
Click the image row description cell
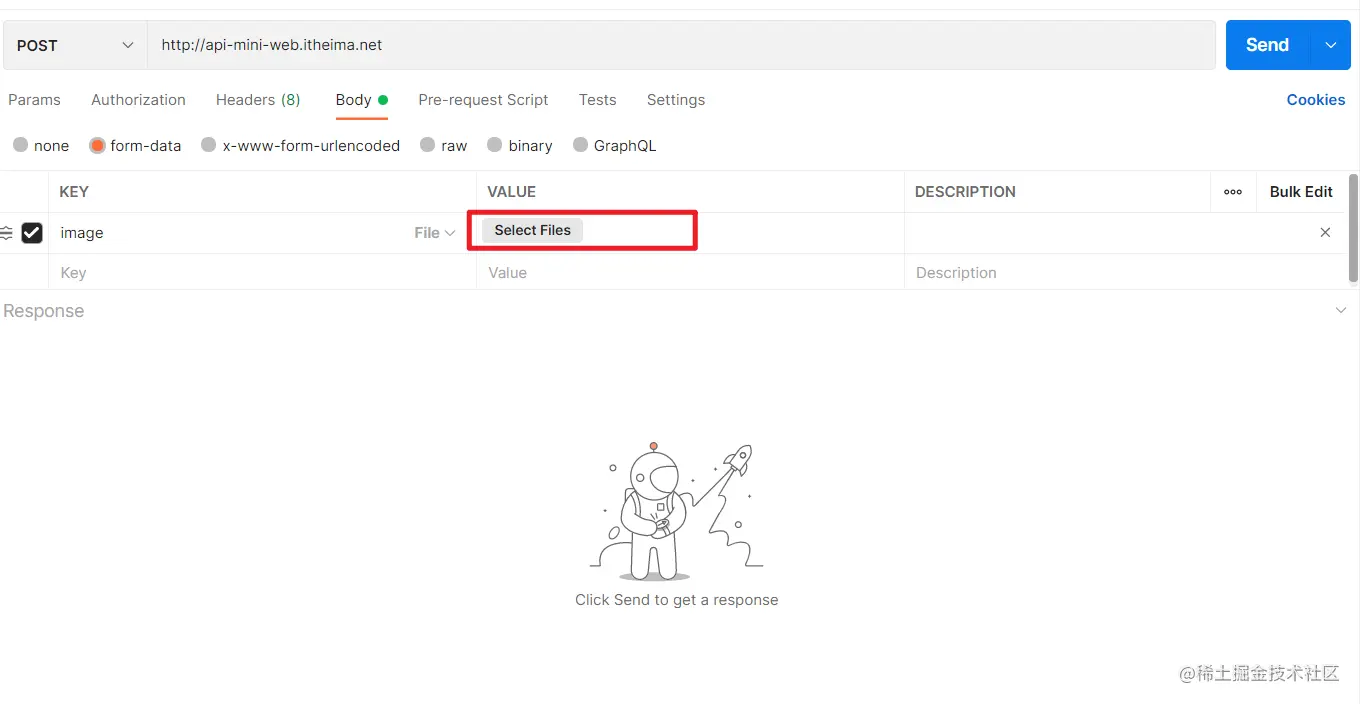(x=1108, y=233)
